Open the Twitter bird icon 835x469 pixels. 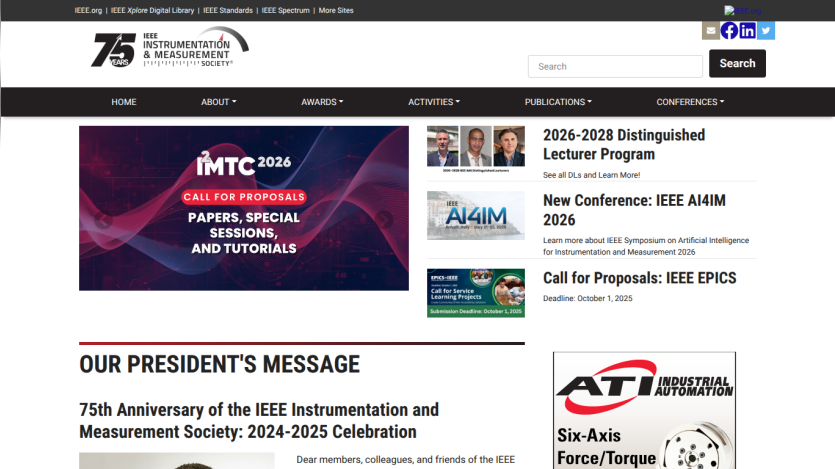click(766, 31)
